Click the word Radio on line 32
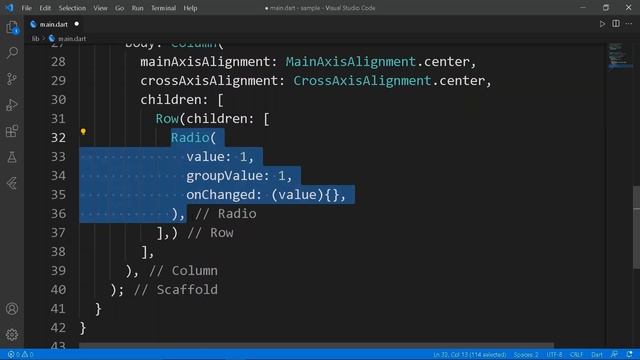 click(190, 138)
